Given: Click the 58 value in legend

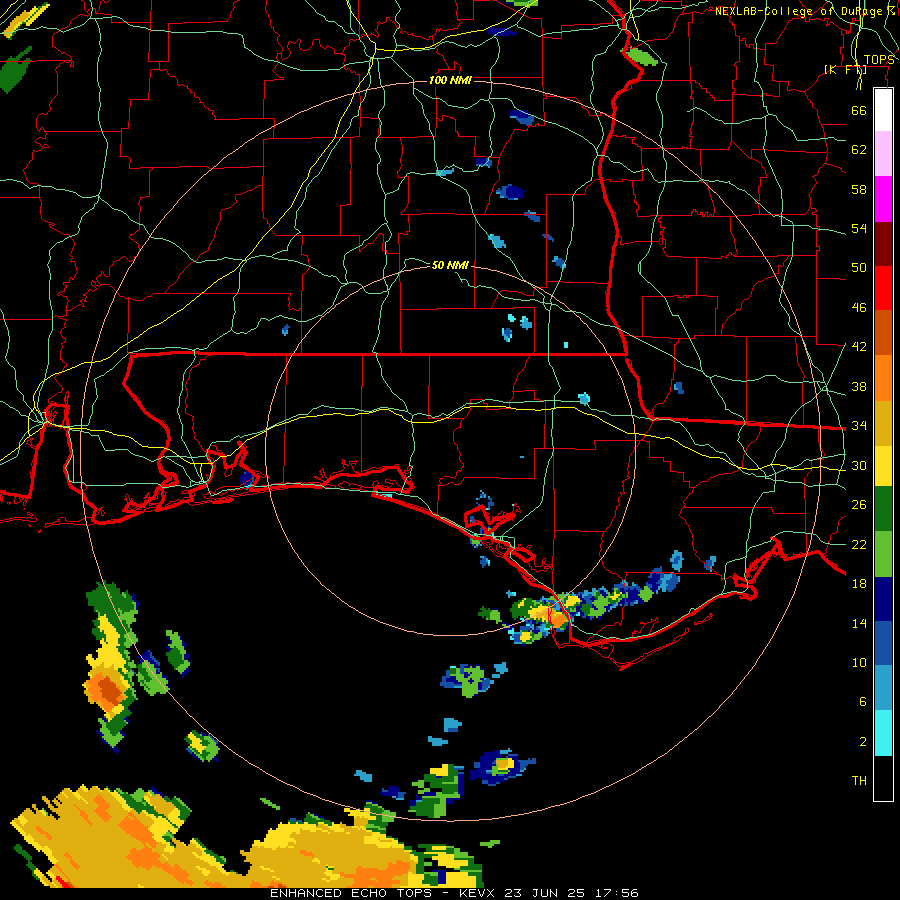Looking at the screenshot, I should point(859,189).
